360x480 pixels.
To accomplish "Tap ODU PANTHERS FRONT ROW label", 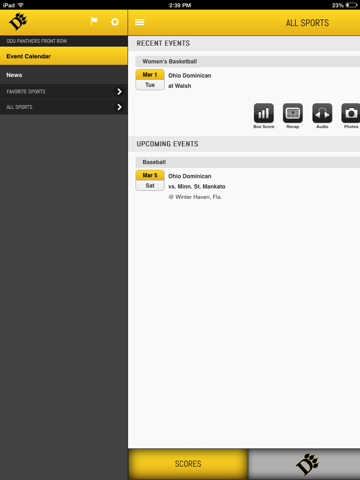I will [x=37, y=41].
